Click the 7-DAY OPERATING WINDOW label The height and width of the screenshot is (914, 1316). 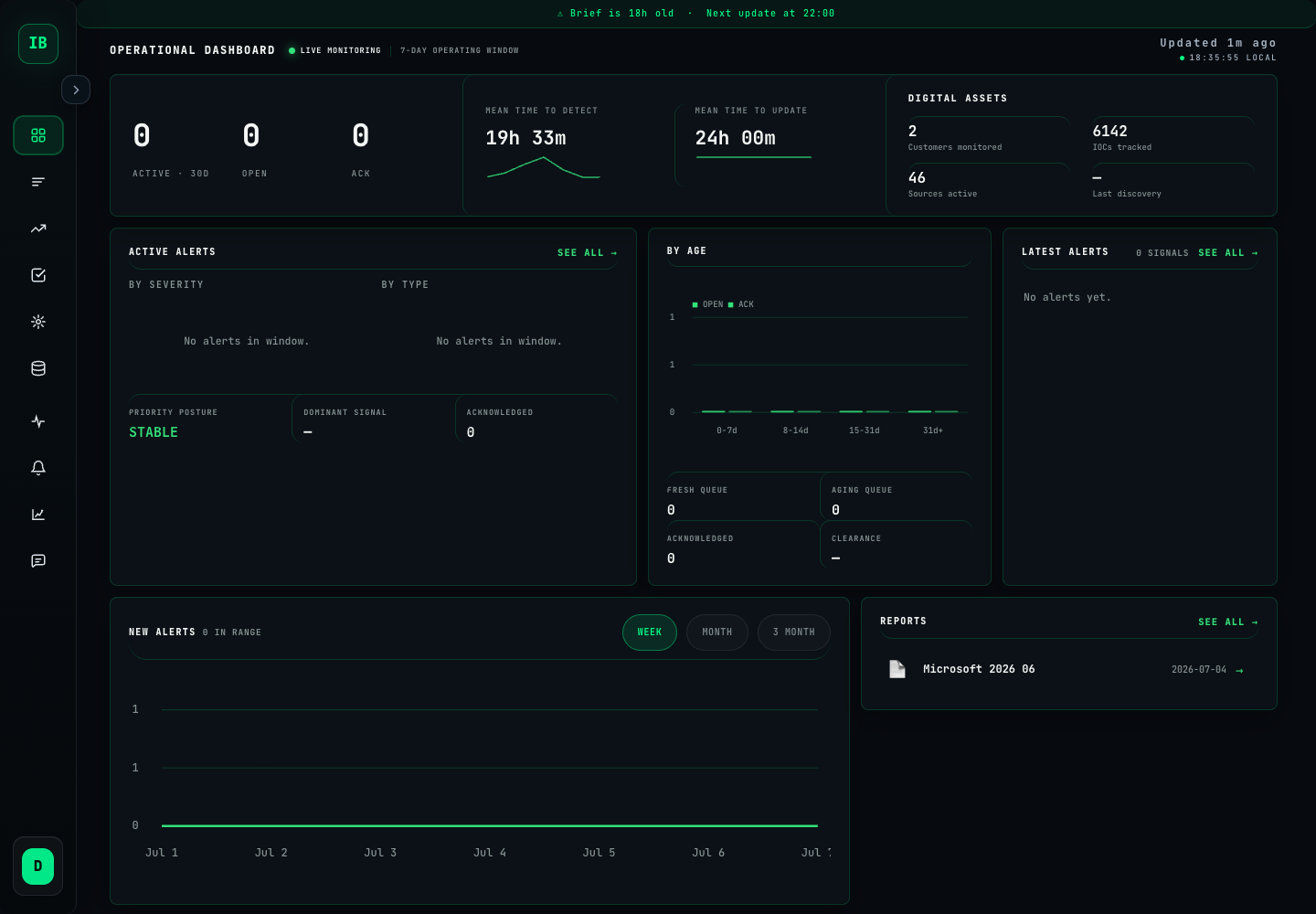pyautogui.click(x=460, y=51)
